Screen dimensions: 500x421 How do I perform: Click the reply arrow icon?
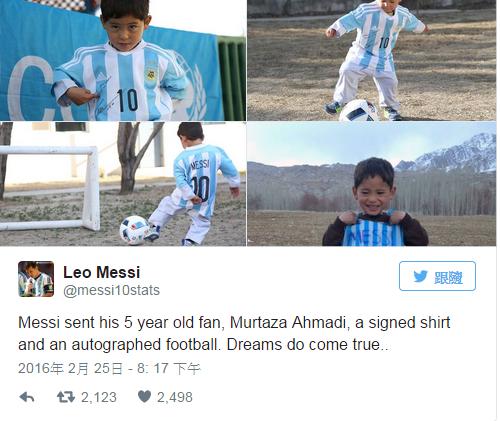coord(27,397)
